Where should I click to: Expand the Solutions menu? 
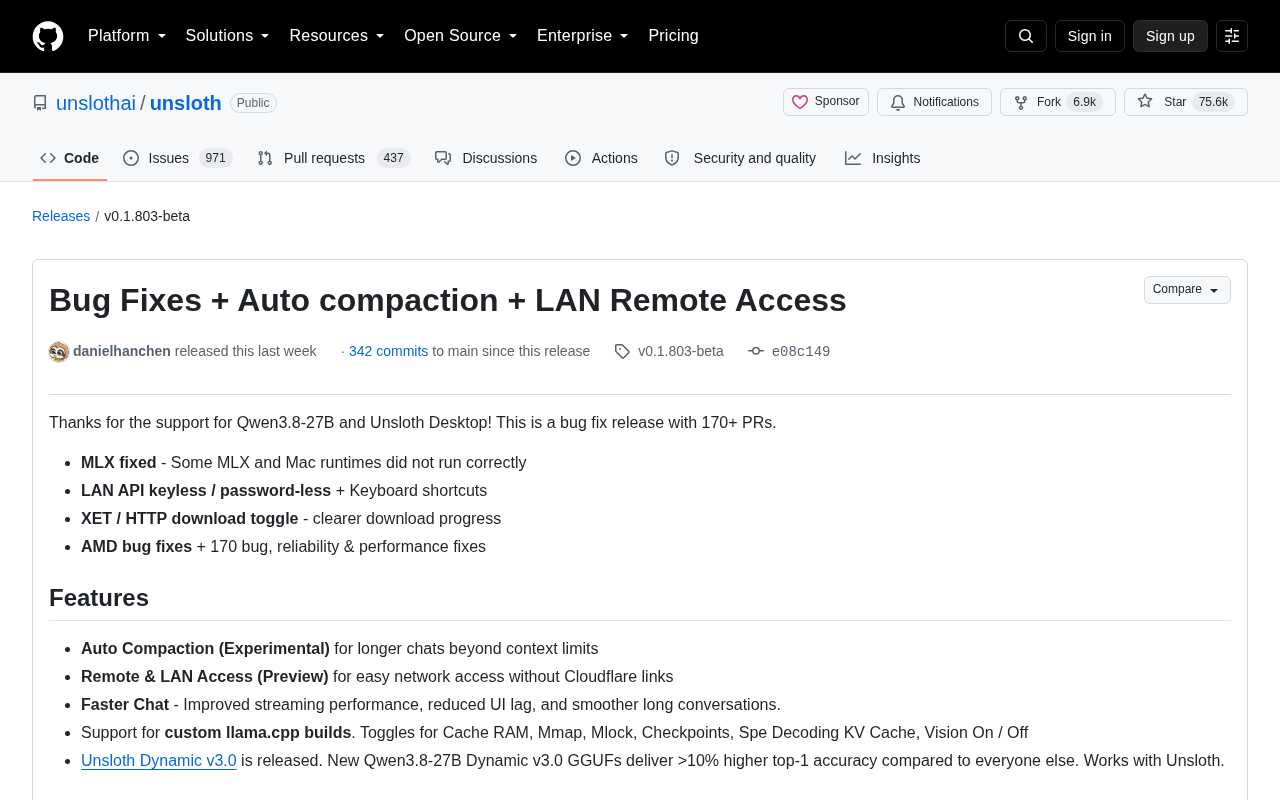228,36
